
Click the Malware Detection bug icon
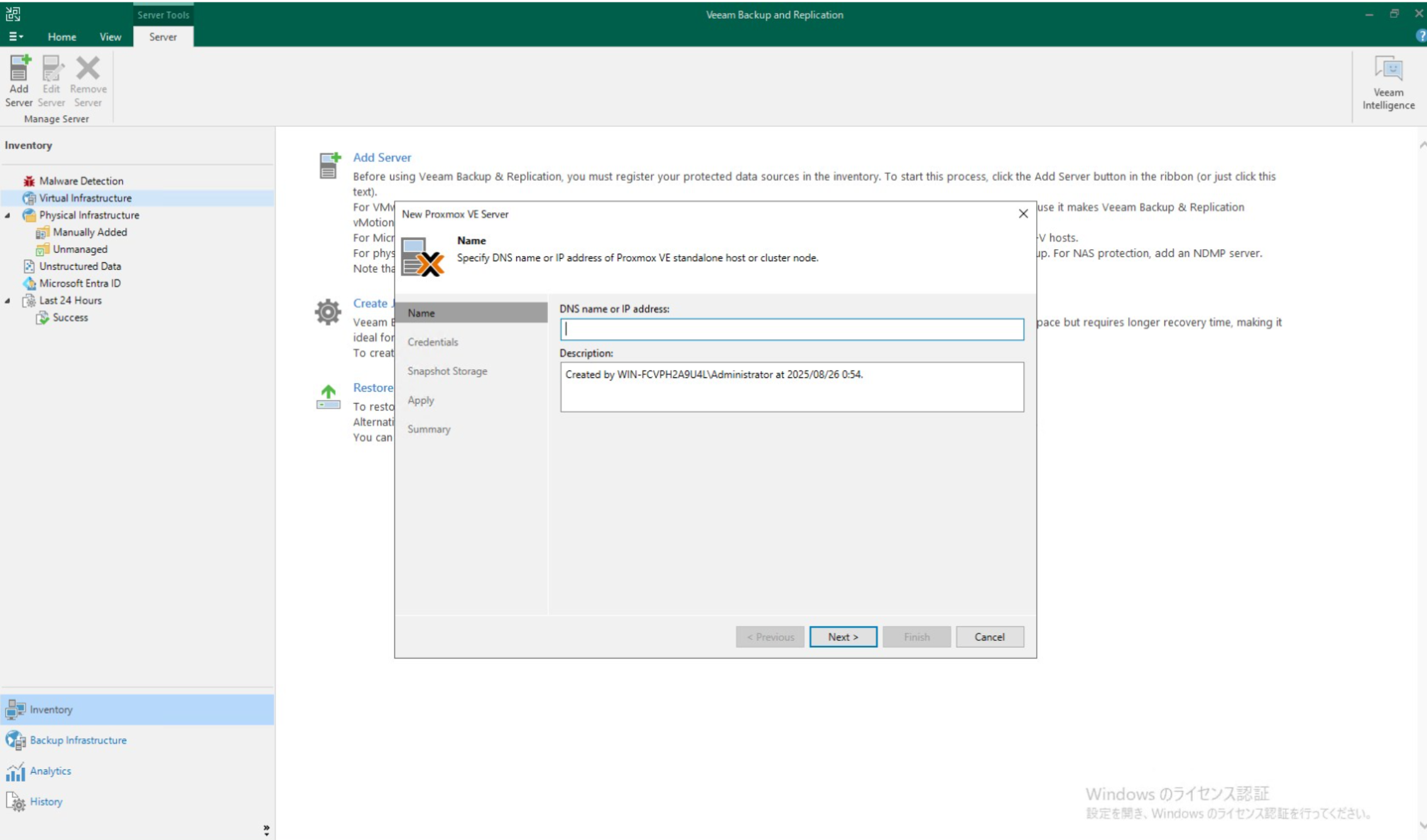(29, 181)
